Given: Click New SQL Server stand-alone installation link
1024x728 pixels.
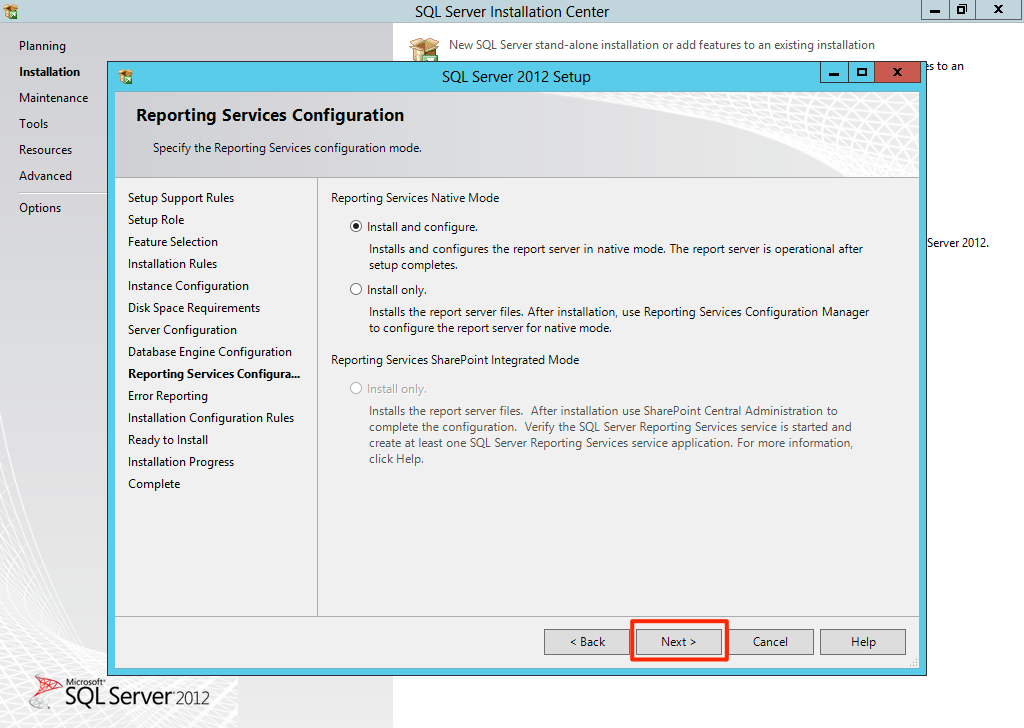Looking at the screenshot, I should pos(662,45).
